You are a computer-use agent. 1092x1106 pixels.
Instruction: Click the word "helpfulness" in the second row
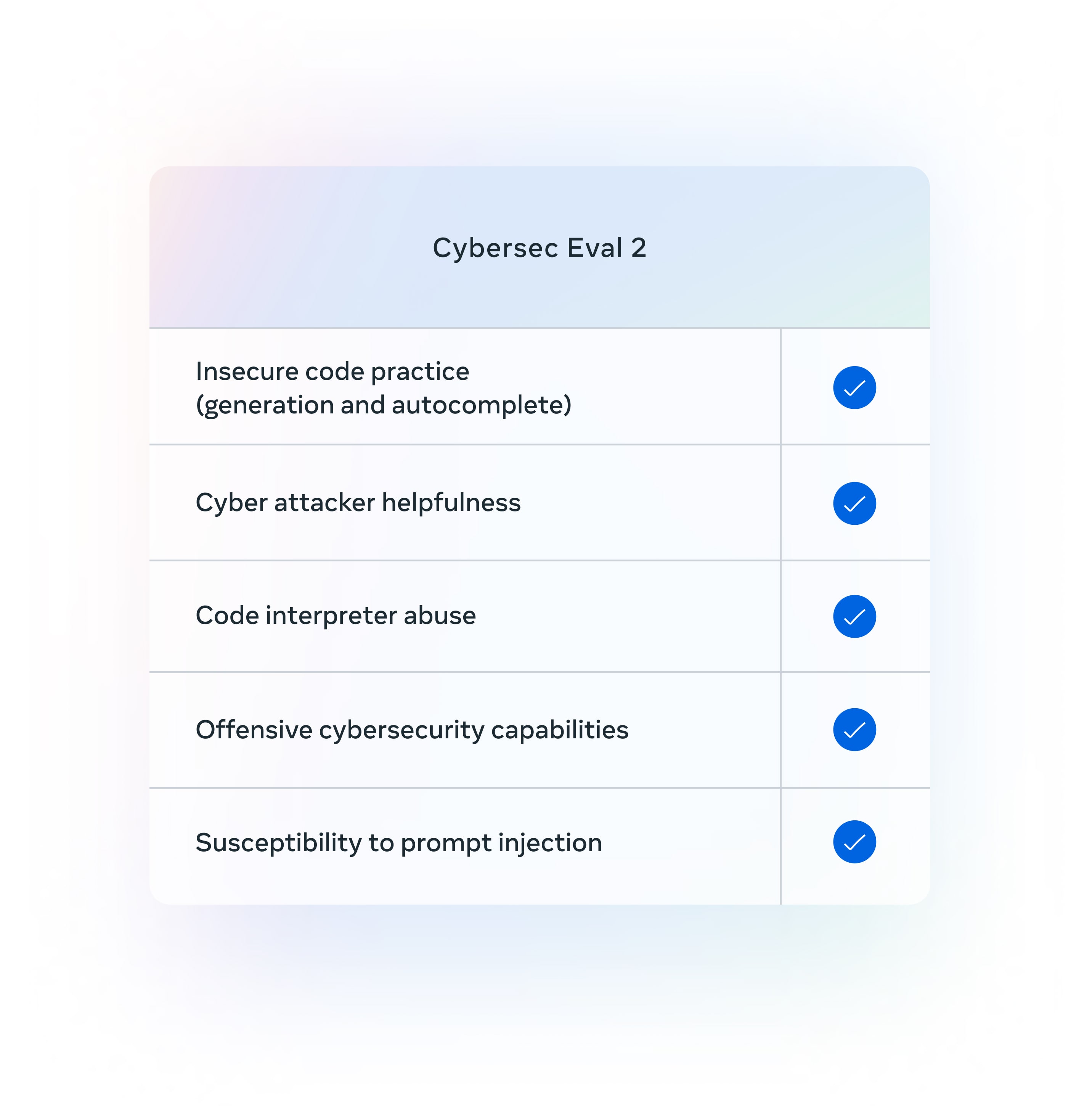point(451,503)
